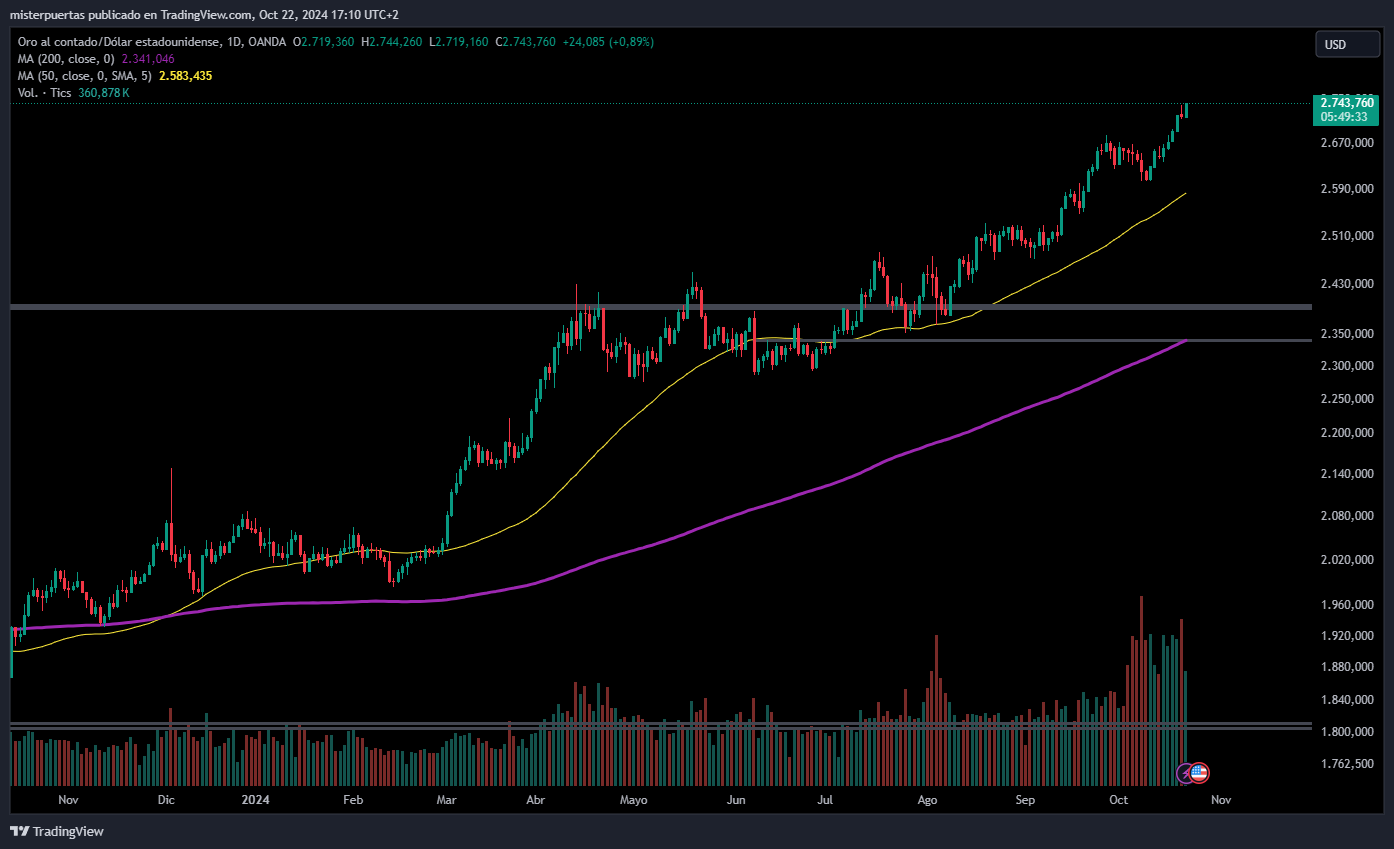Click the 1.840,000 price axis label
Viewport: 1394px width, 849px height.
pos(1348,700)
